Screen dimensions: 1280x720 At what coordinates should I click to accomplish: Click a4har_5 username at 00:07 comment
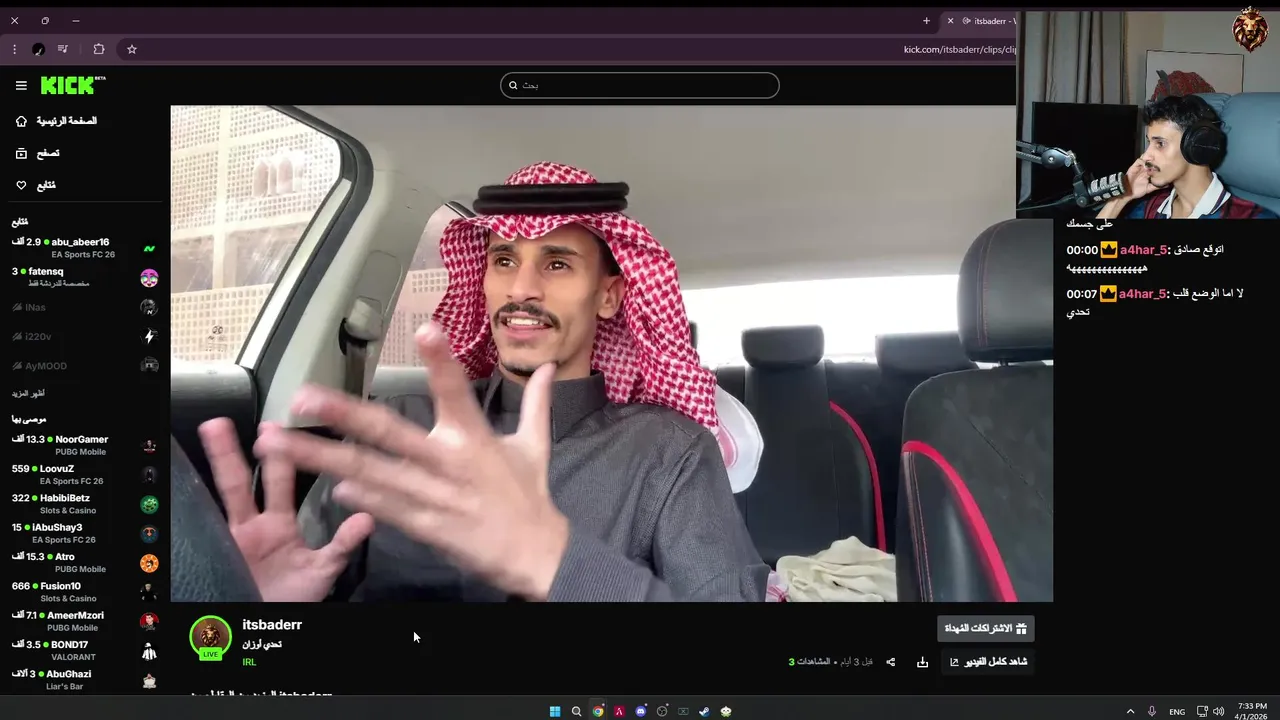tap(1143, 294)
